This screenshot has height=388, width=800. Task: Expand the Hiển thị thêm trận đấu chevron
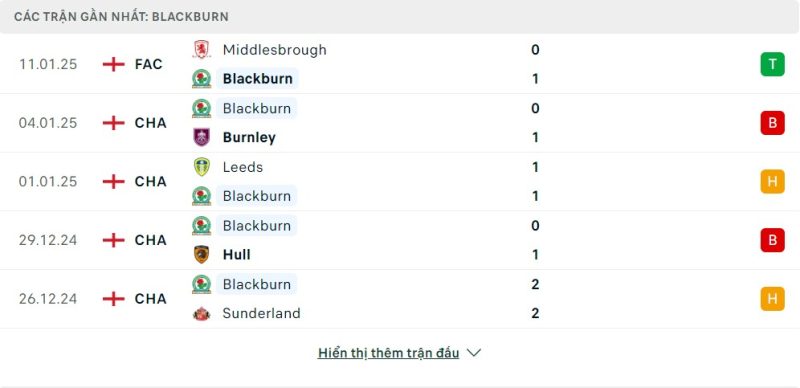click(474, 353)
